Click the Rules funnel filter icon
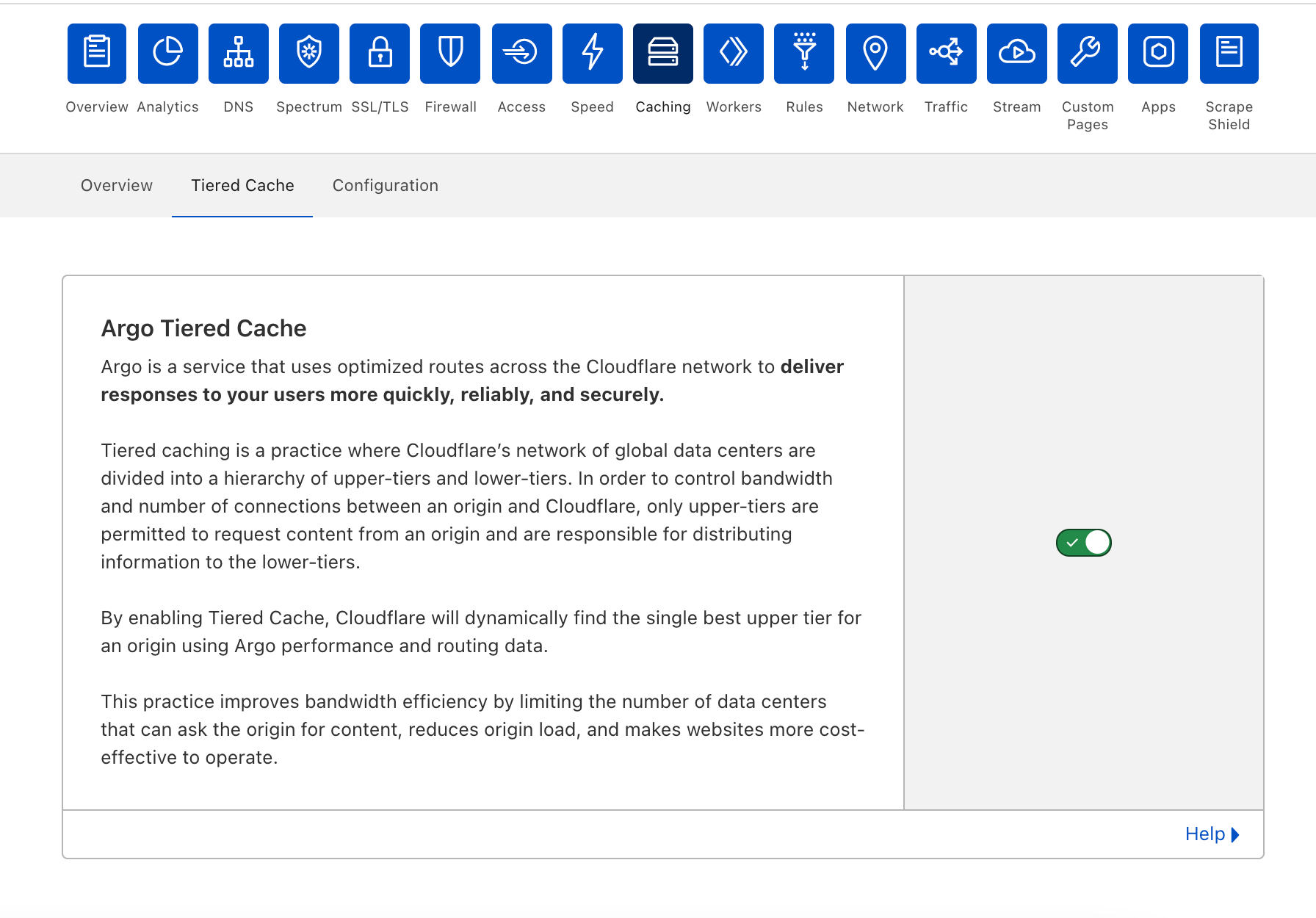This screenshot has height=918, width=1316. point(804,54)
